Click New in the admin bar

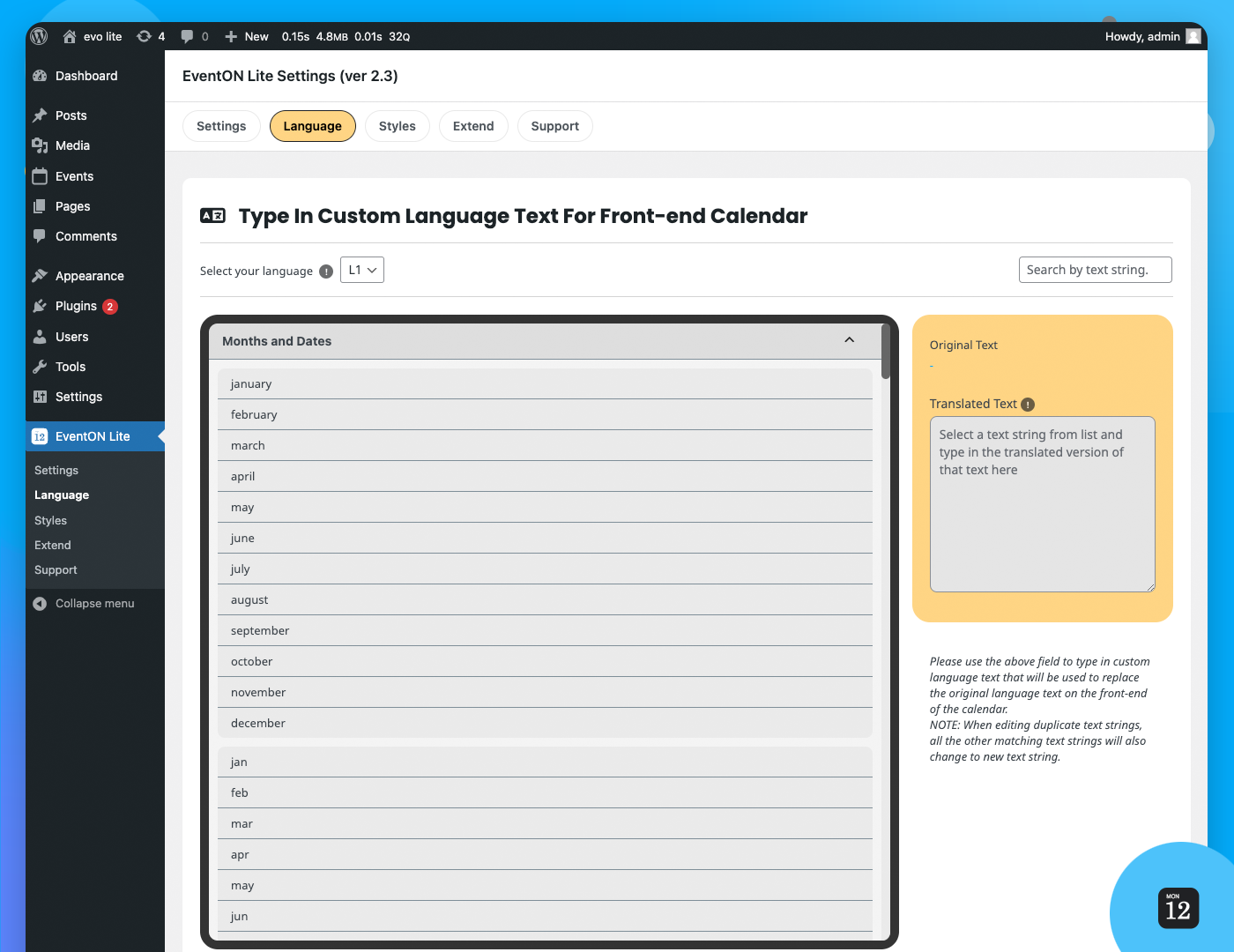click(247, 36)
